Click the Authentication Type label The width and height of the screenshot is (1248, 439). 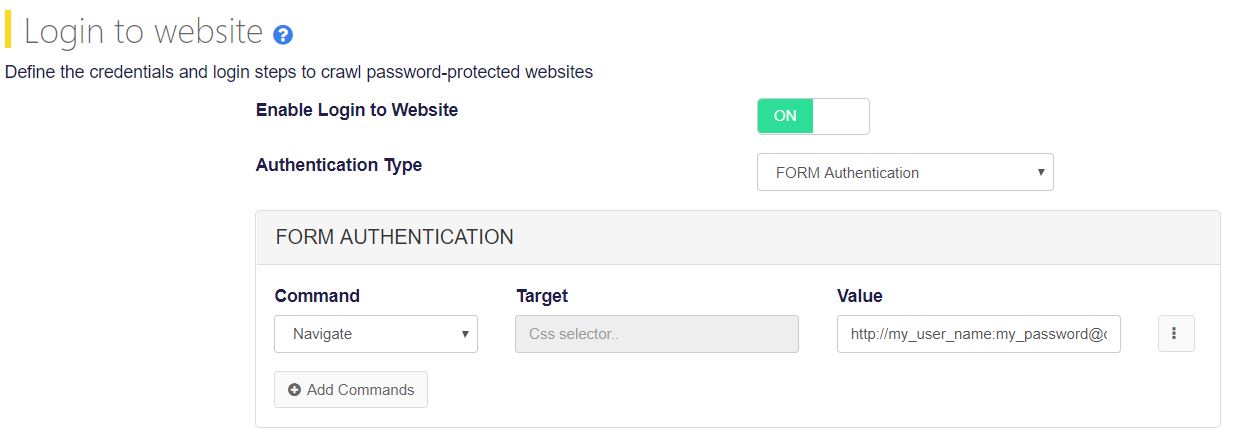coord(339,165)
